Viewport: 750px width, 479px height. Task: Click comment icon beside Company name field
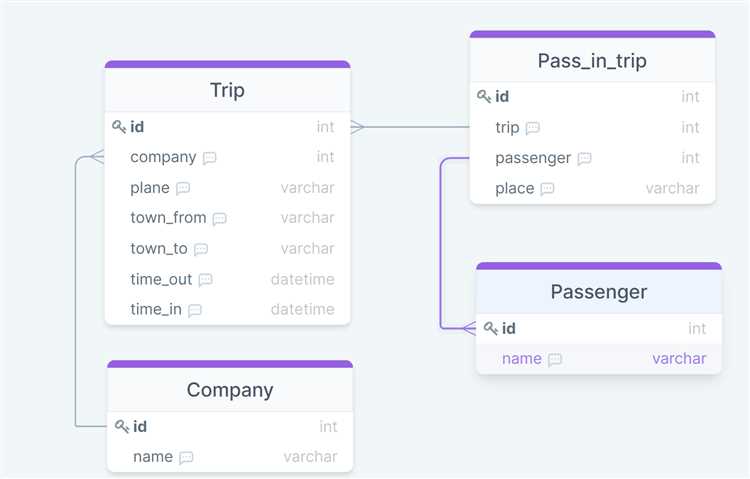(x=186, y=458)
